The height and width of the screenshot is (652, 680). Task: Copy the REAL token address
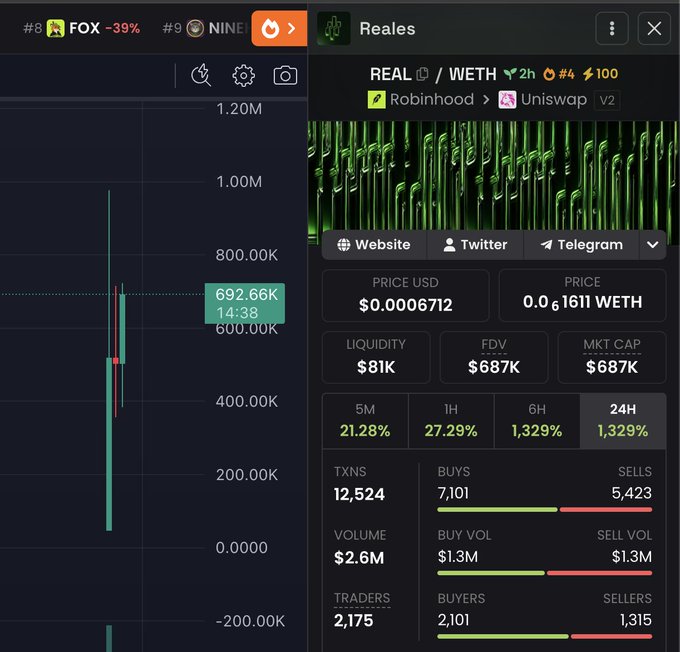pyautogui.click(x=422, y=74)
